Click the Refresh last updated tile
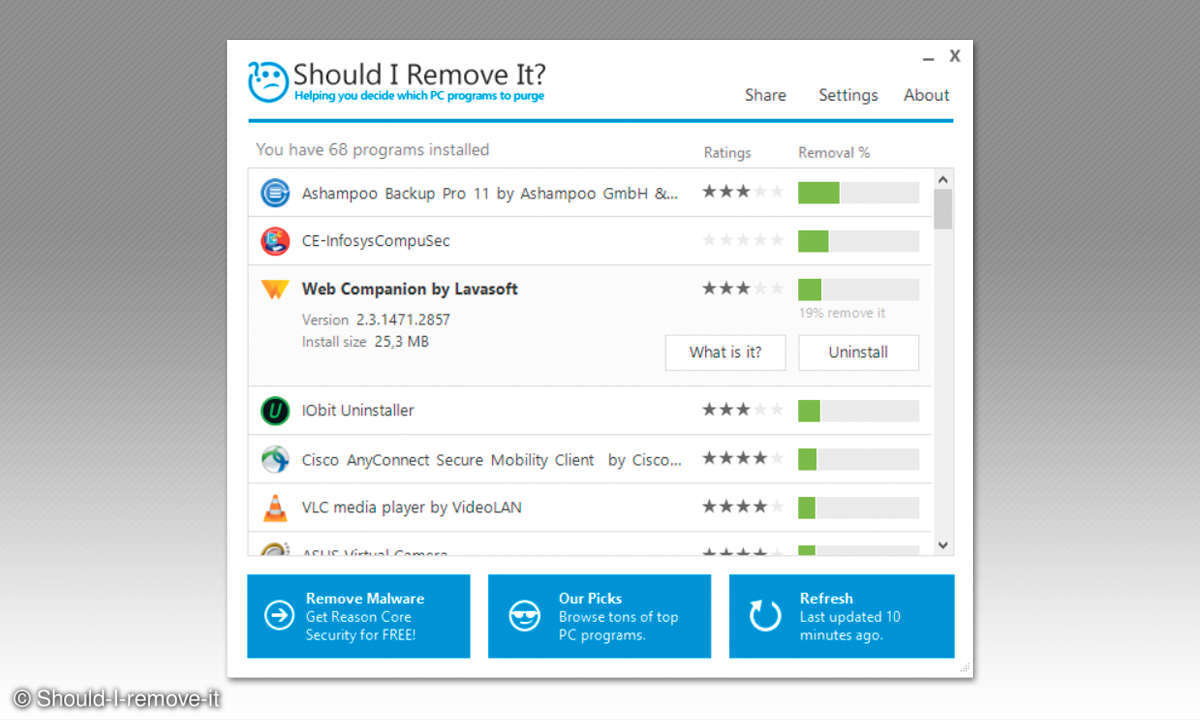The height and width of the screenshot is (720, 1200). 841,616
